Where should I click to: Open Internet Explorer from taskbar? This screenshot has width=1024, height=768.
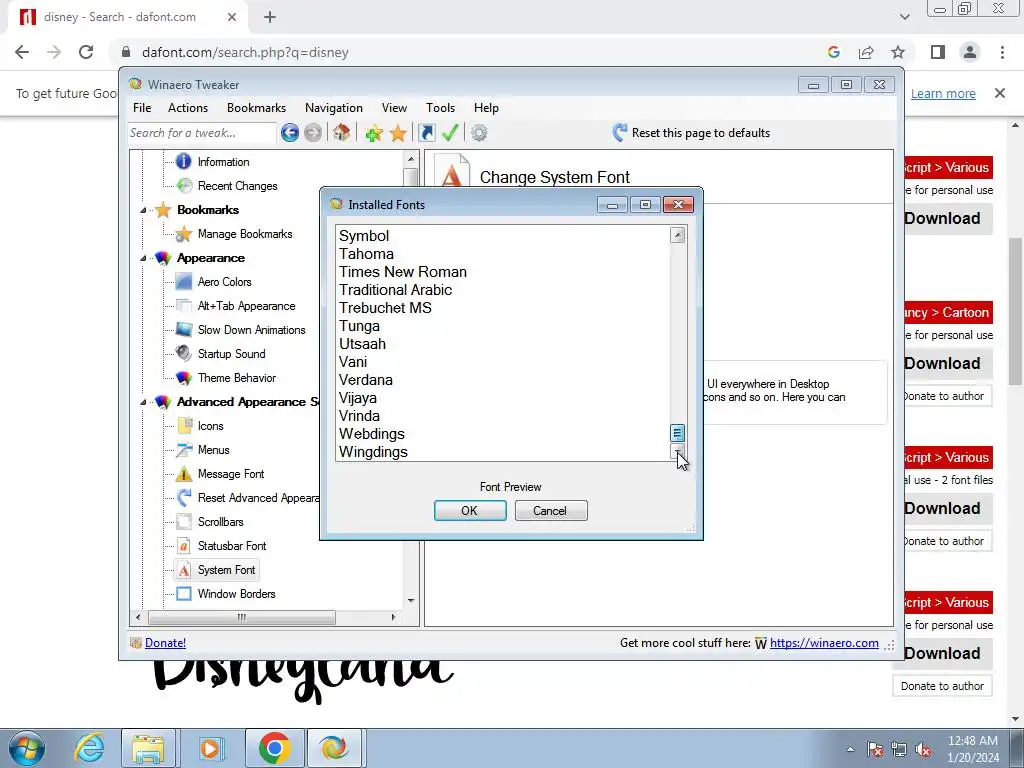(89, 748)
